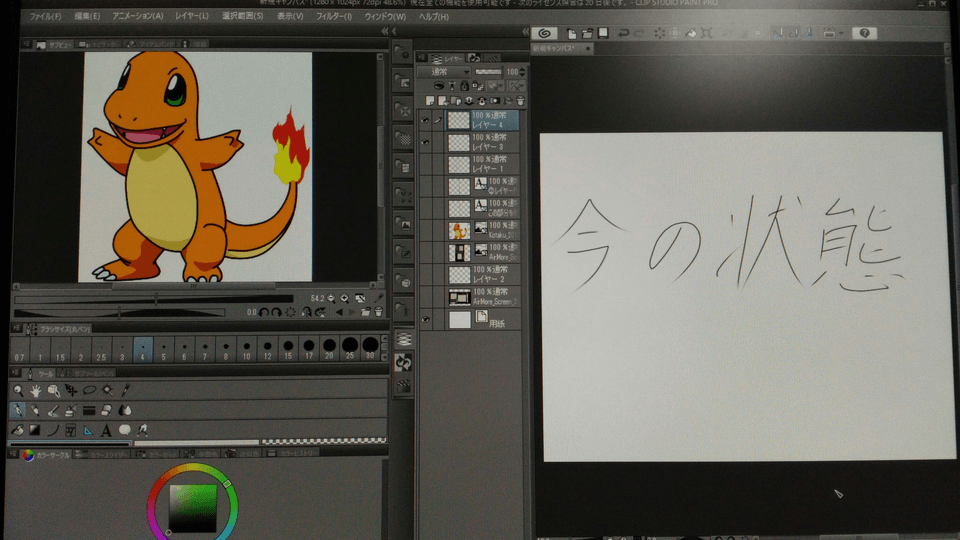Open アニメーション(A) menu
Image resolution: width=960 pixels, height=540 pixels.
pos(138,17)
